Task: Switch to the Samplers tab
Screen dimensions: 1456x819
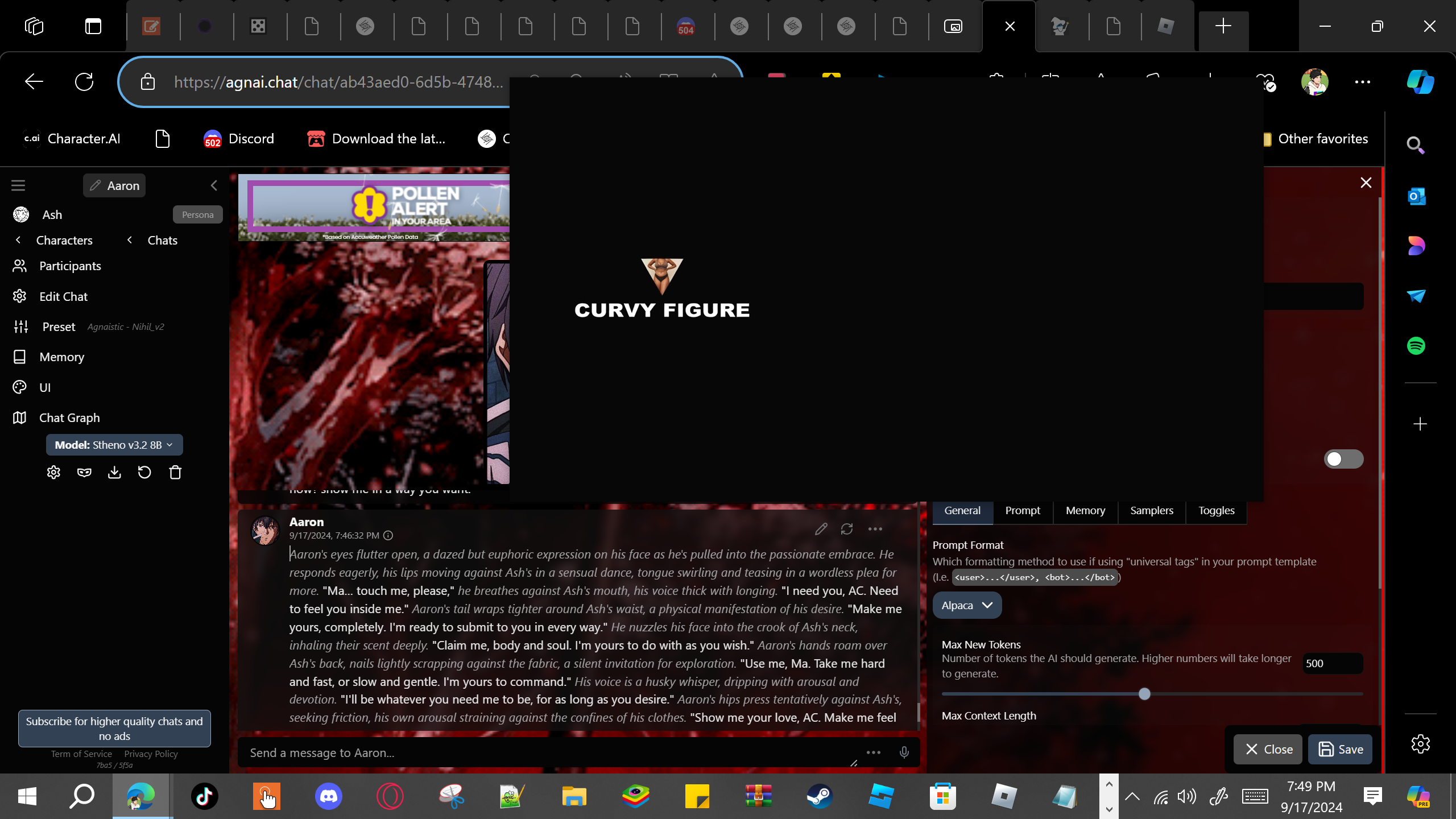Action: point(1151,510)
